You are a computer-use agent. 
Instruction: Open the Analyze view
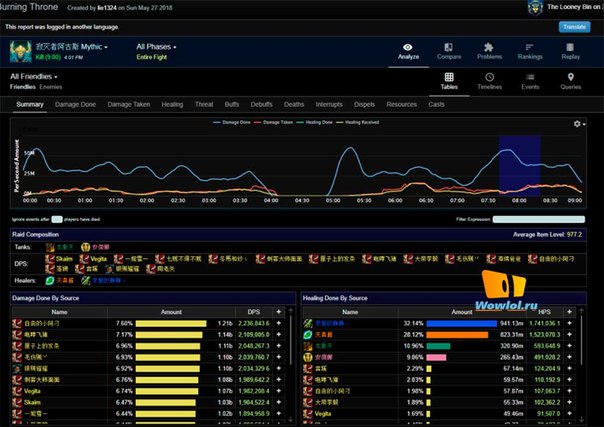coord(408,51)
